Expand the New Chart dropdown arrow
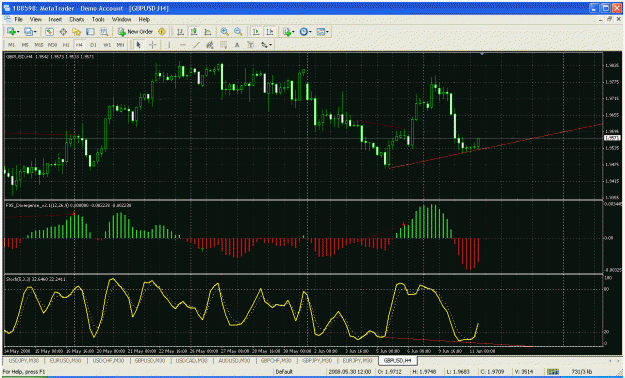This screenshot has height=378, width=625. coord(18,32)
